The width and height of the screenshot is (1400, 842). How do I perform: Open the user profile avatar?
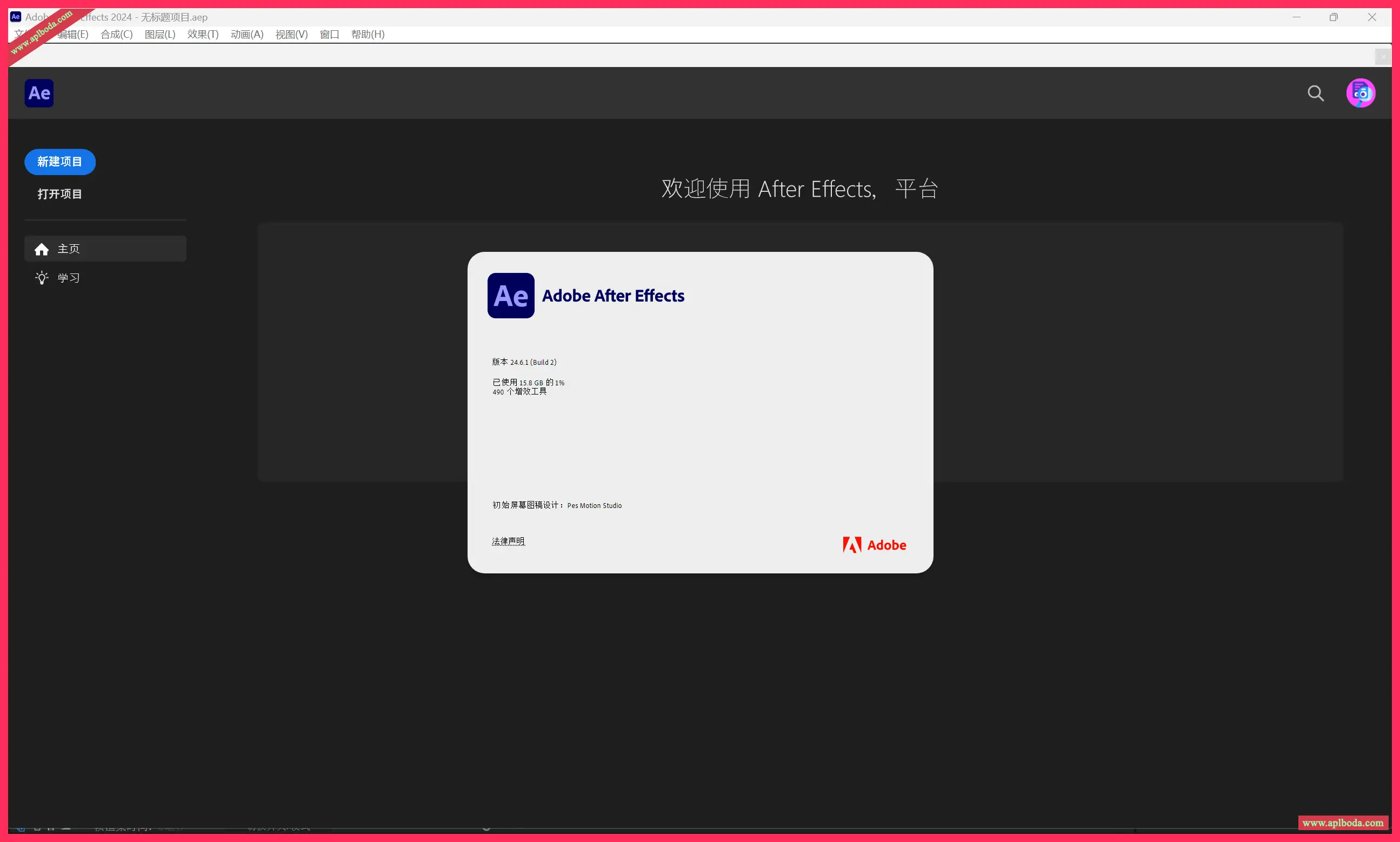pos(1361,93)
